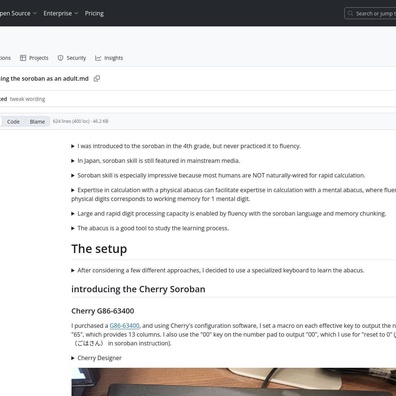Click 'Cherry G86-63400' heading

coord(103,311)
